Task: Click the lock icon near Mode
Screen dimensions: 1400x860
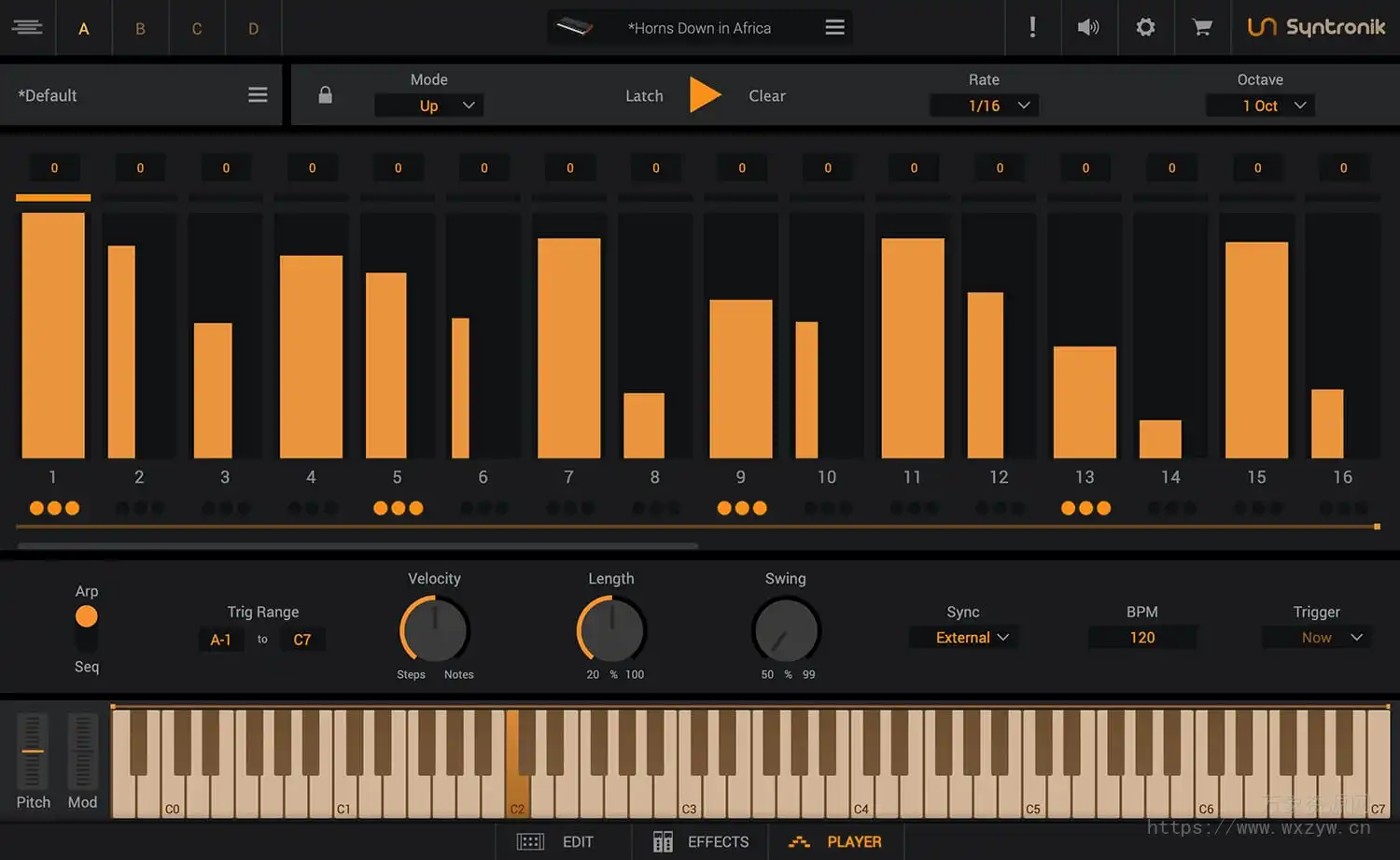Action: 325,94
